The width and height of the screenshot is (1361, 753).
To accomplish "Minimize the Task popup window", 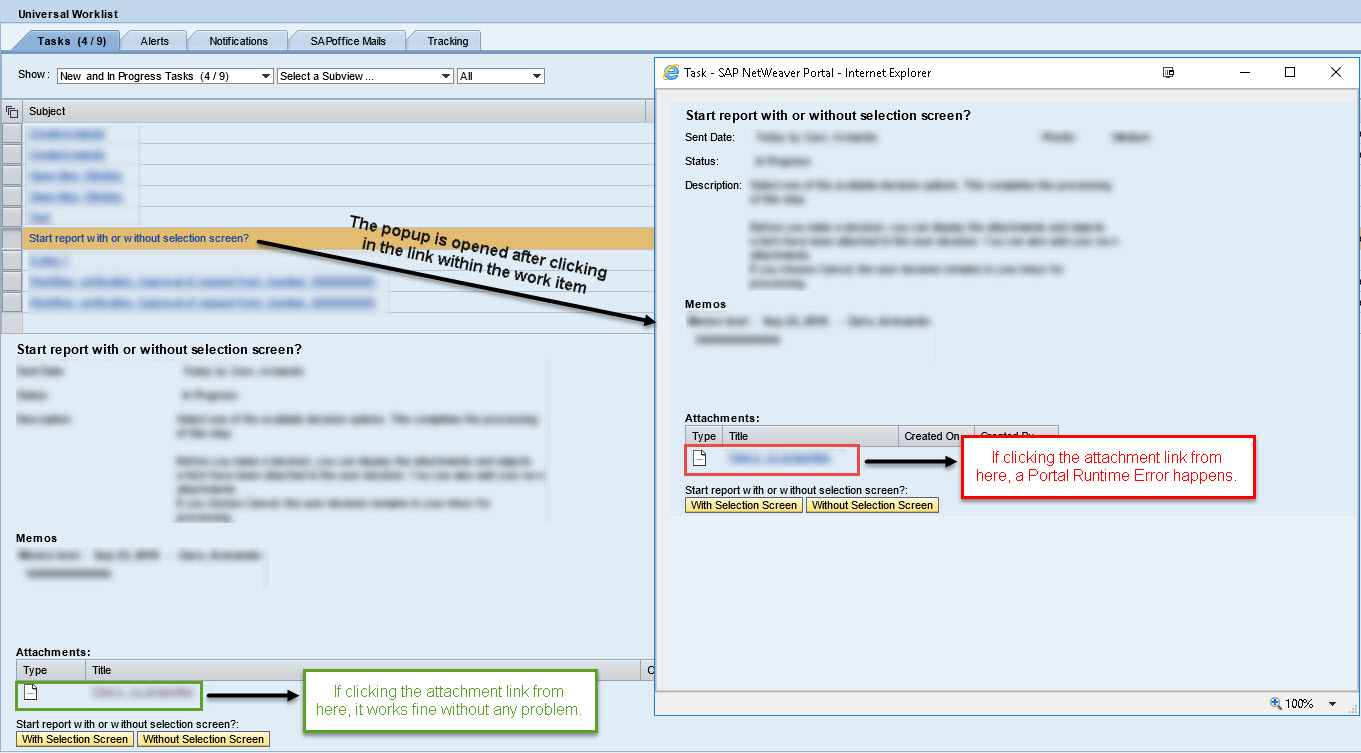I will click(1245, 73).
